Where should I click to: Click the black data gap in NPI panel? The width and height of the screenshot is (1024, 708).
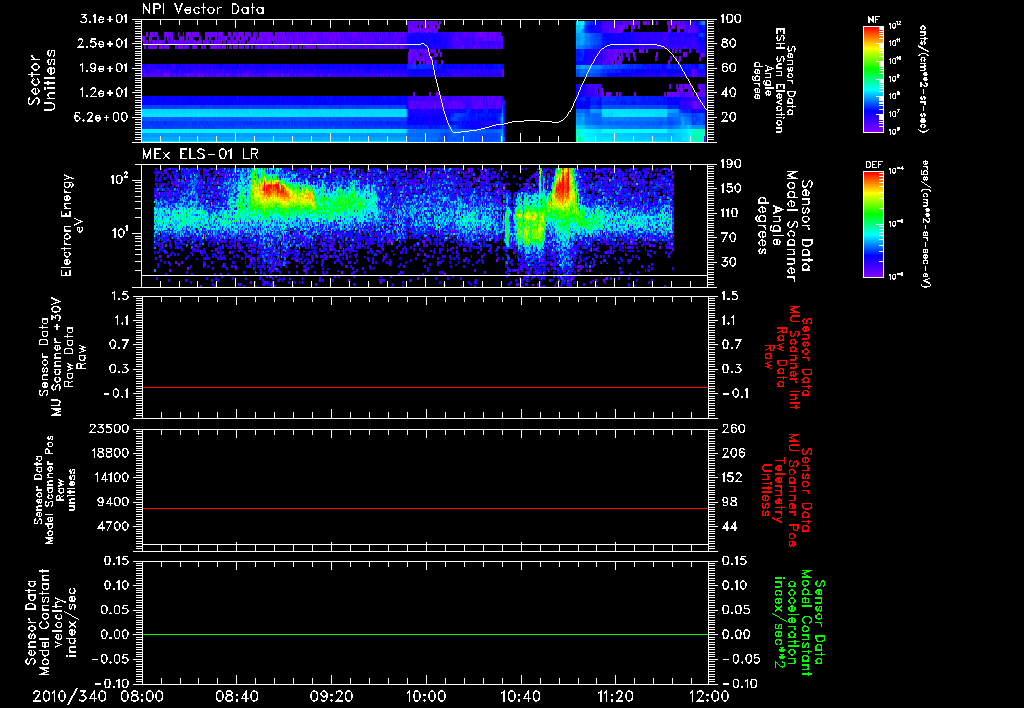tap(539, 70)
